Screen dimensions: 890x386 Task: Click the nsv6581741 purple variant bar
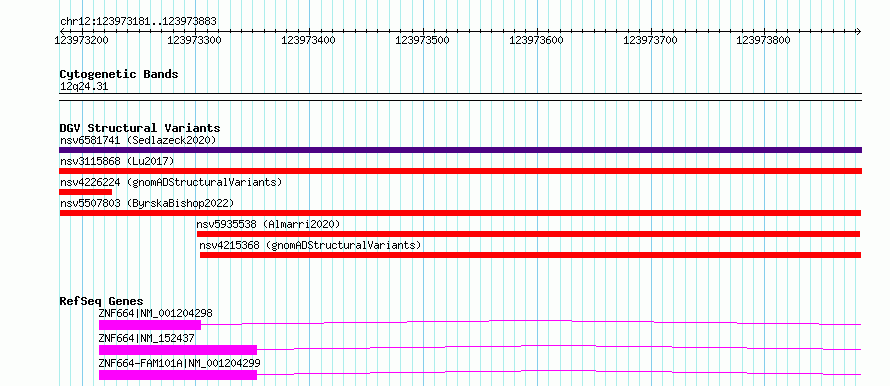(x=460, y=150)
